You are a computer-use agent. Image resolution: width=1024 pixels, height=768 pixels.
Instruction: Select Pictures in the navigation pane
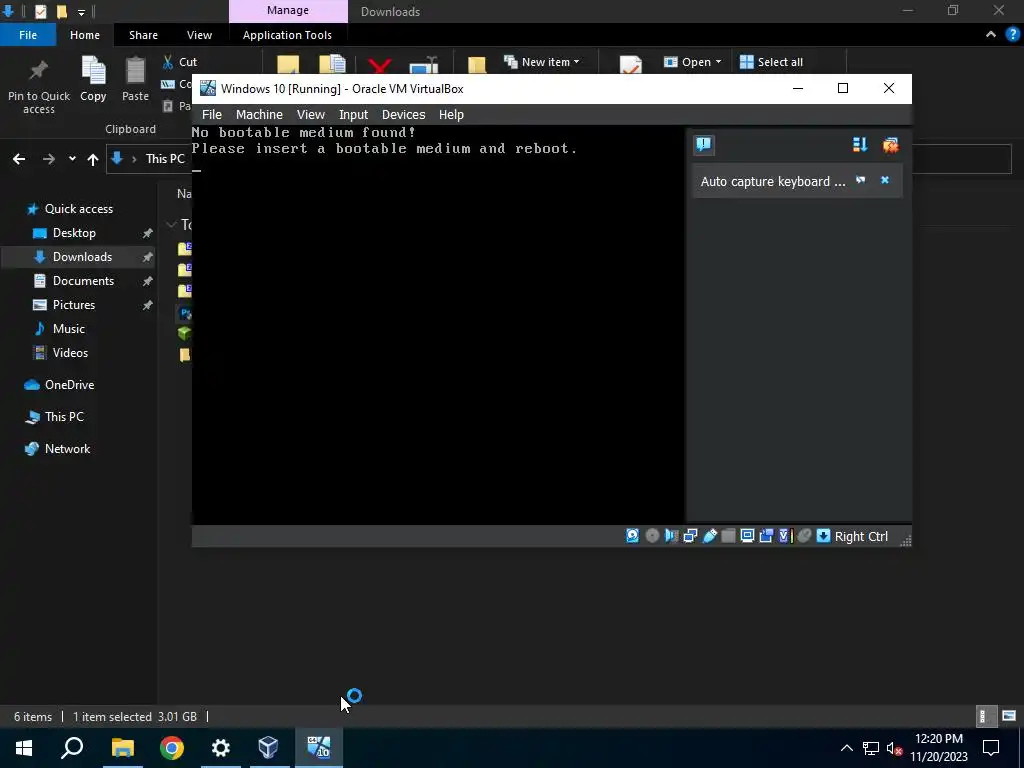pyautogui.click(x=74, y=305)
